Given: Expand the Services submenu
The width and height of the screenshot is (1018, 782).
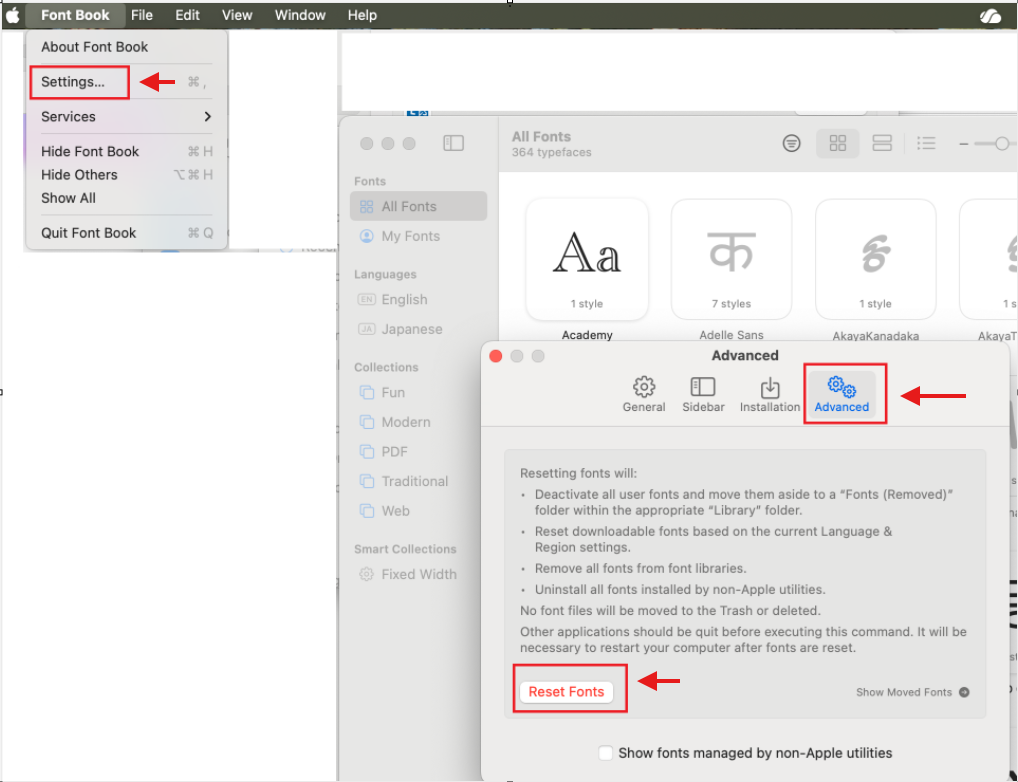Looking at the screenshot, I should point(127,116).
